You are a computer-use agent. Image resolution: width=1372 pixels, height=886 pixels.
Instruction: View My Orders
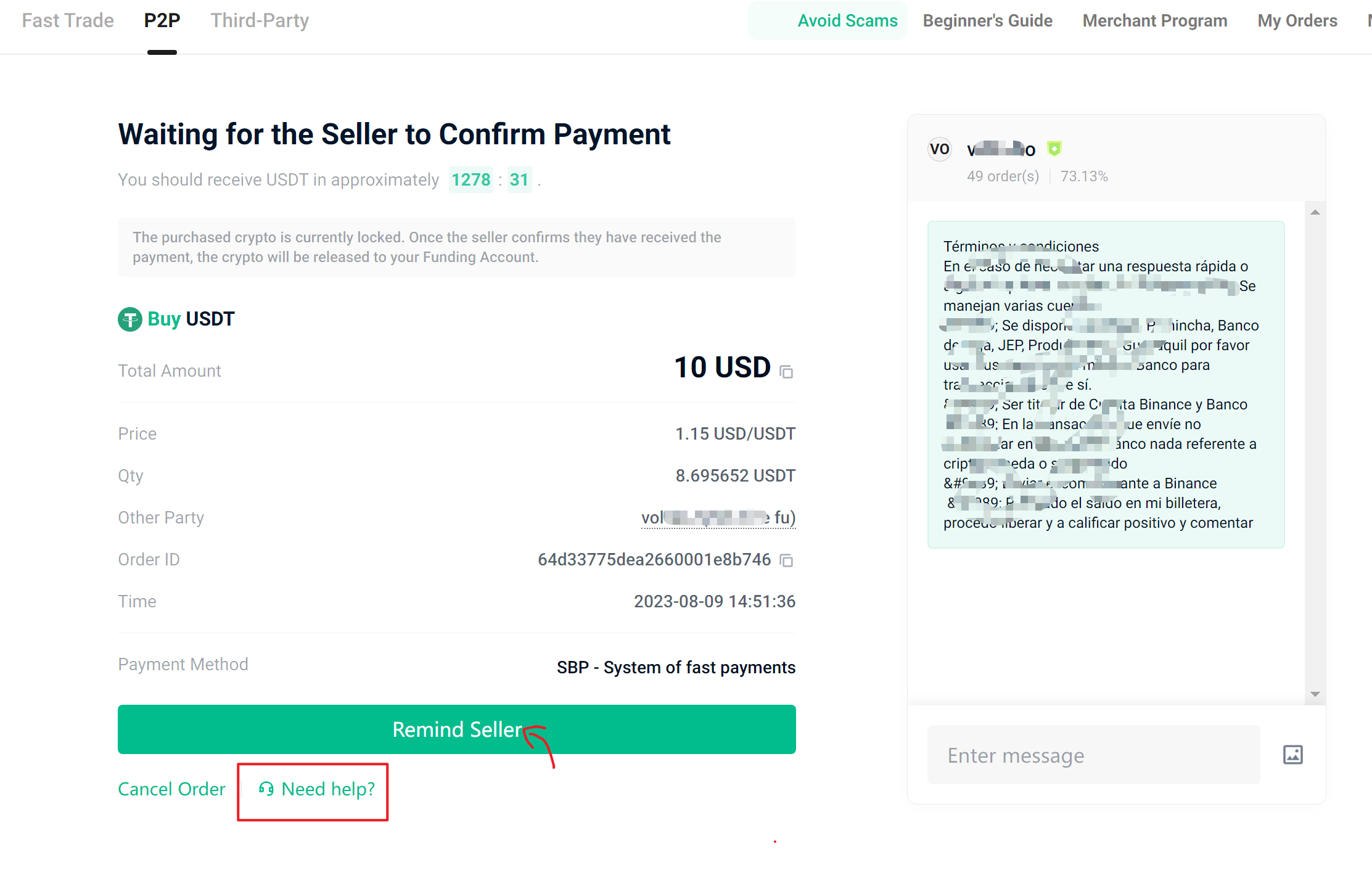(x=1297, y=20)
